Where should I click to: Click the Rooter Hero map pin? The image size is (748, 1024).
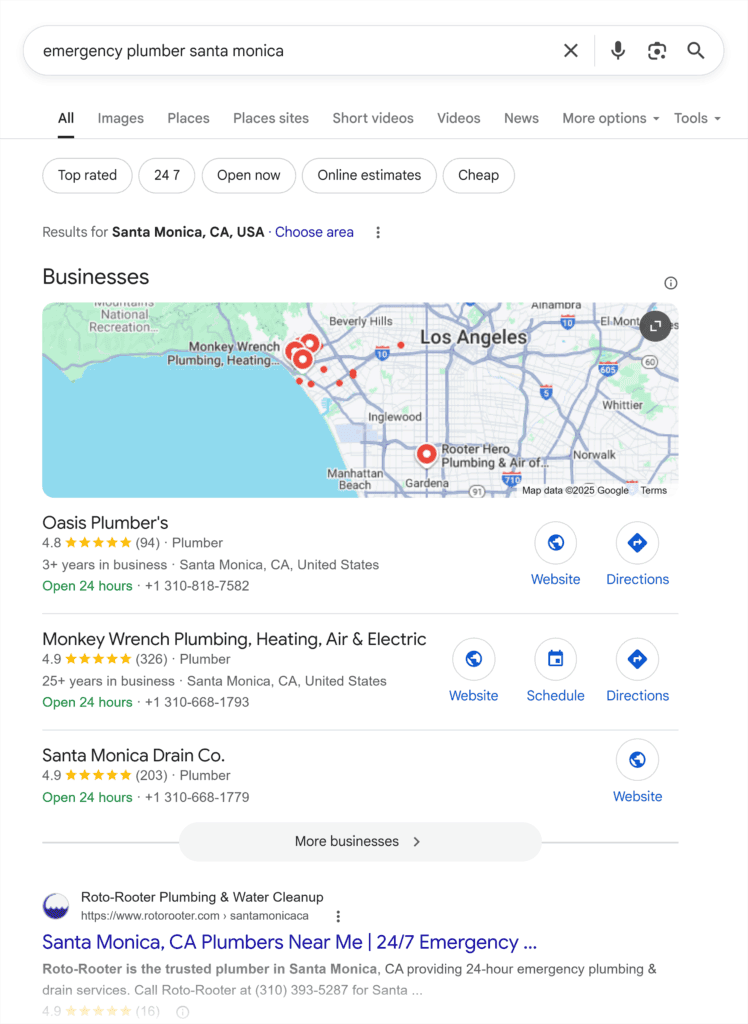point(427,455)
